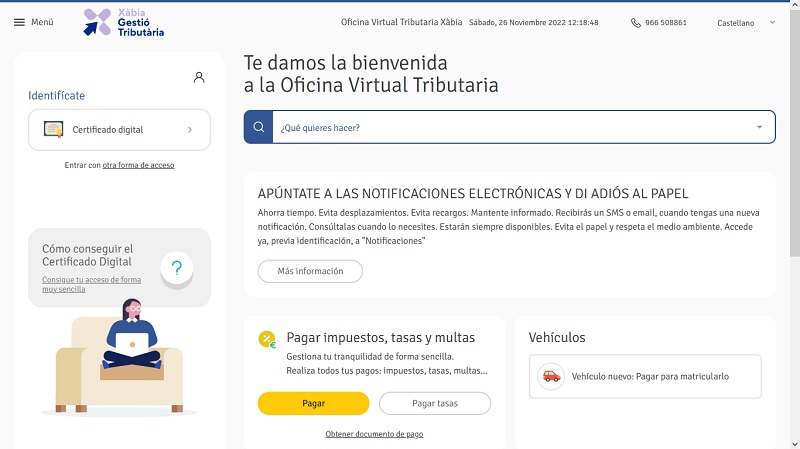The image size is (800, 449).
Task: Click the 'Vehículos' heading
Action: pos(557,337)
